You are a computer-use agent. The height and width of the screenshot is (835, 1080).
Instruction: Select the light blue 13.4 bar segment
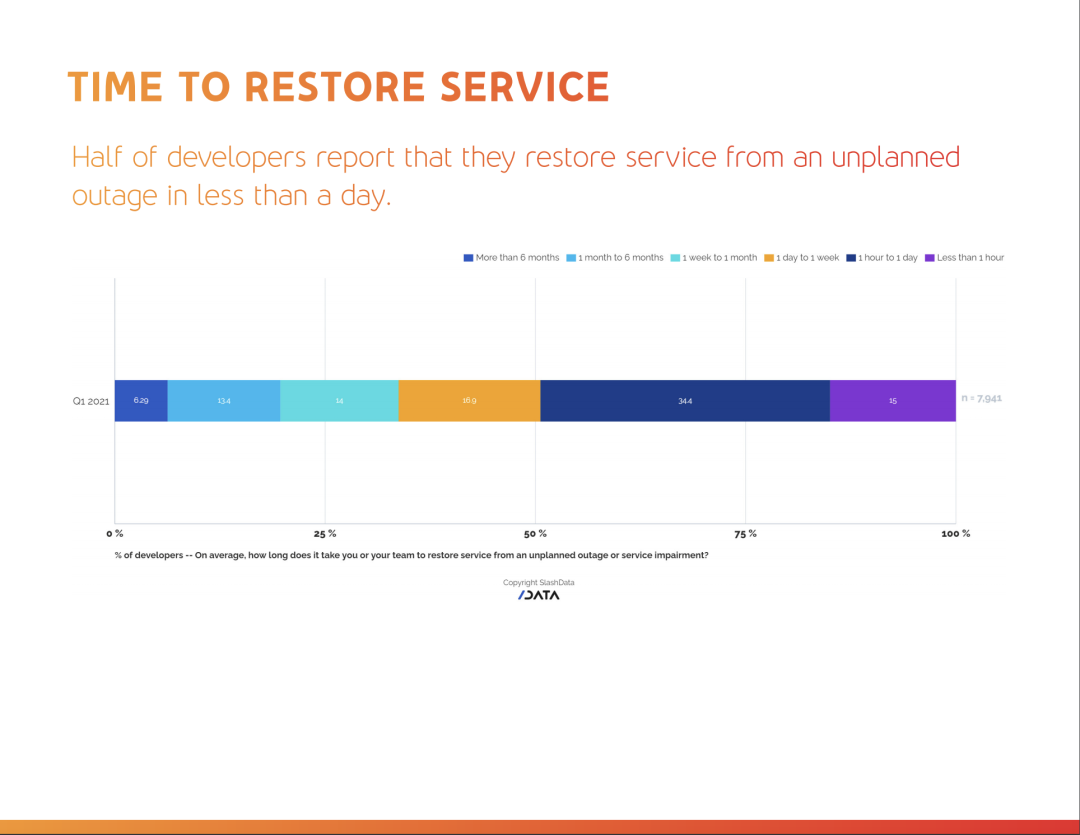click(x=224, y=400)
